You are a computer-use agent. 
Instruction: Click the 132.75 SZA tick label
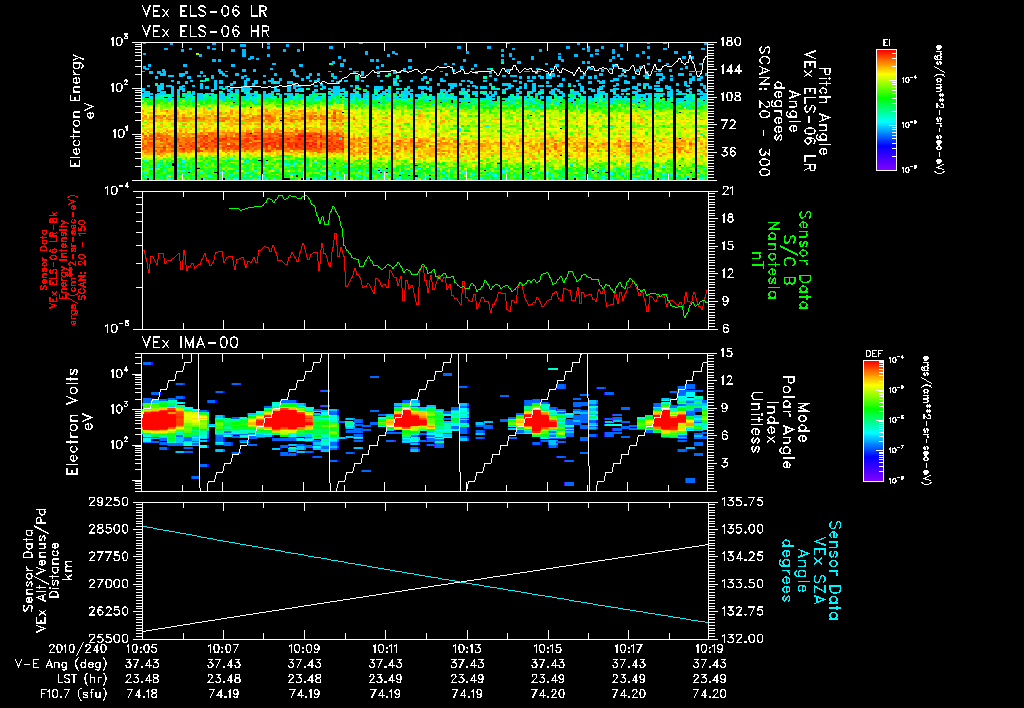coord(742,611)
